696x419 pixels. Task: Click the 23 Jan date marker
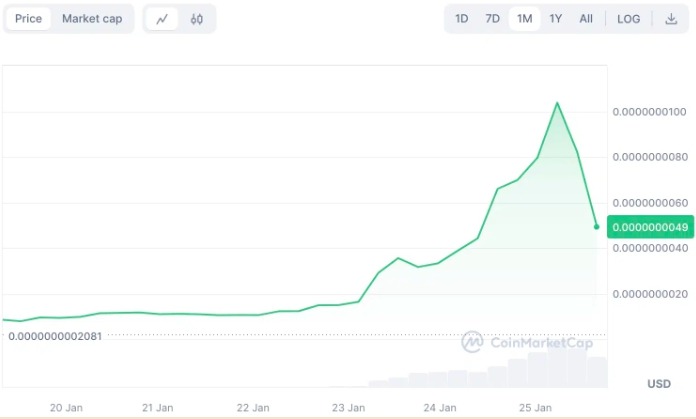tap(348, 408)
